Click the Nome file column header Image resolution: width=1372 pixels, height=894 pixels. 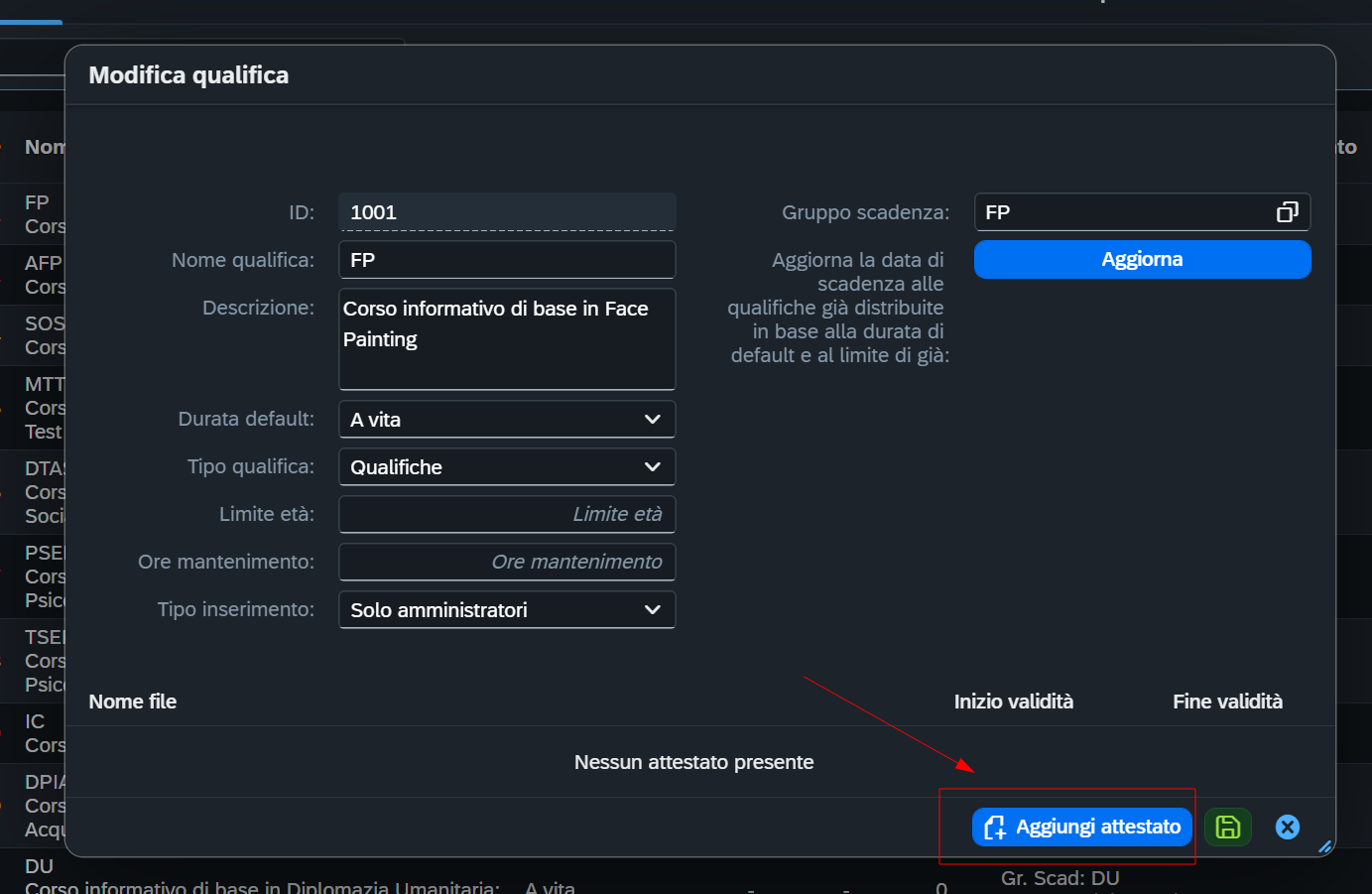133,702
